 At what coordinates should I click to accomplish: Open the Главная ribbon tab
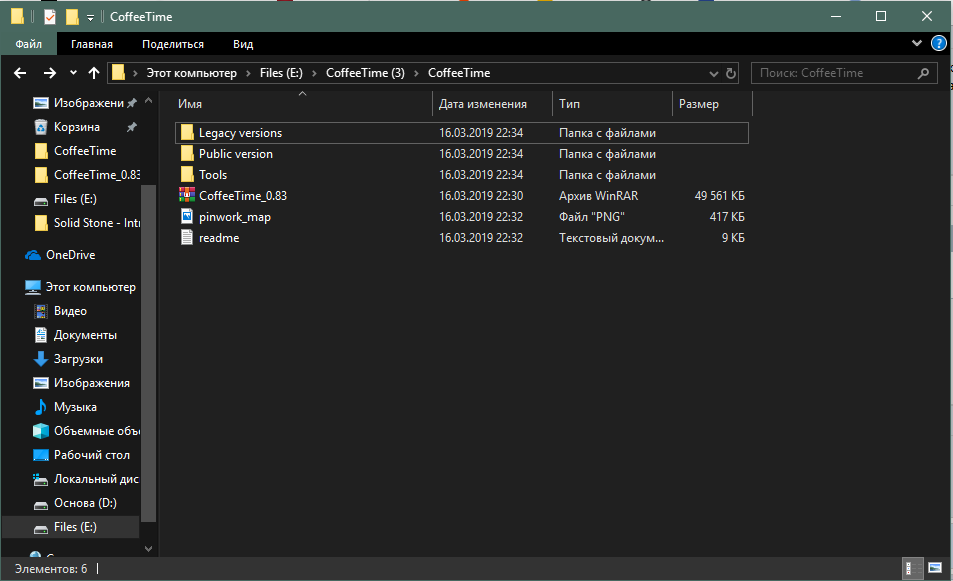[x=92, y=44]
